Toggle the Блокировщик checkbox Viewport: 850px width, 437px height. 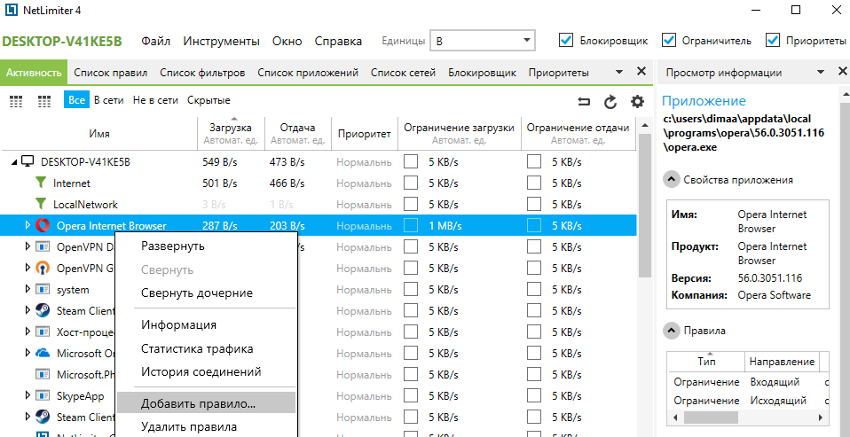[x=567, y=41]
